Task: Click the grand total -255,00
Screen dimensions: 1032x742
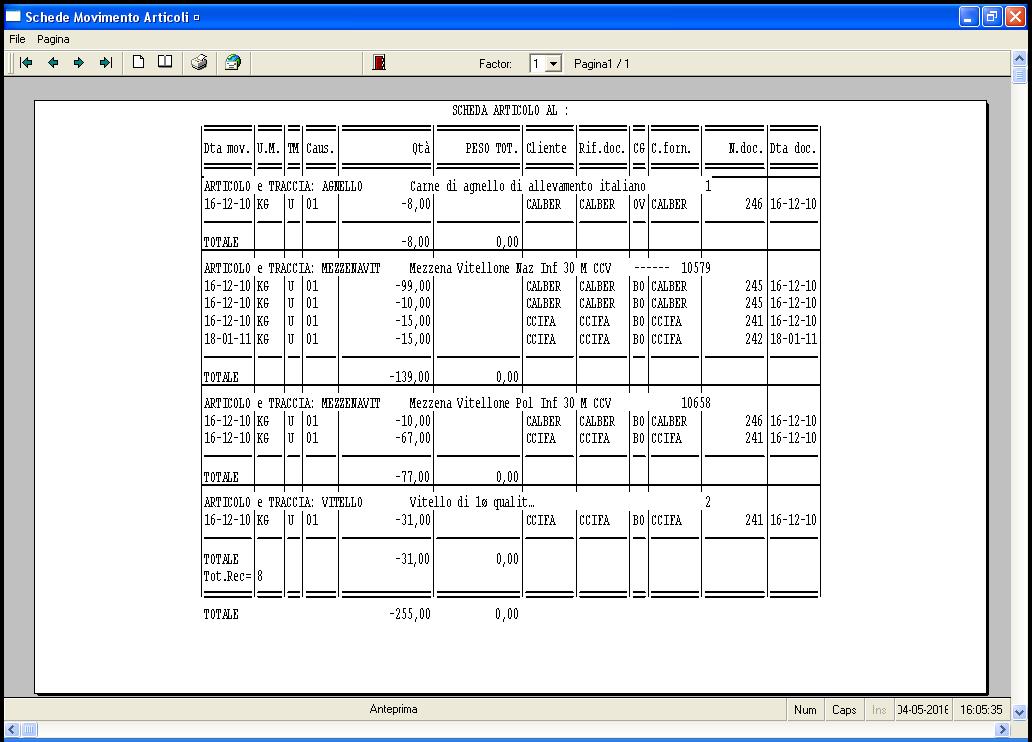Action: [410, 614]
